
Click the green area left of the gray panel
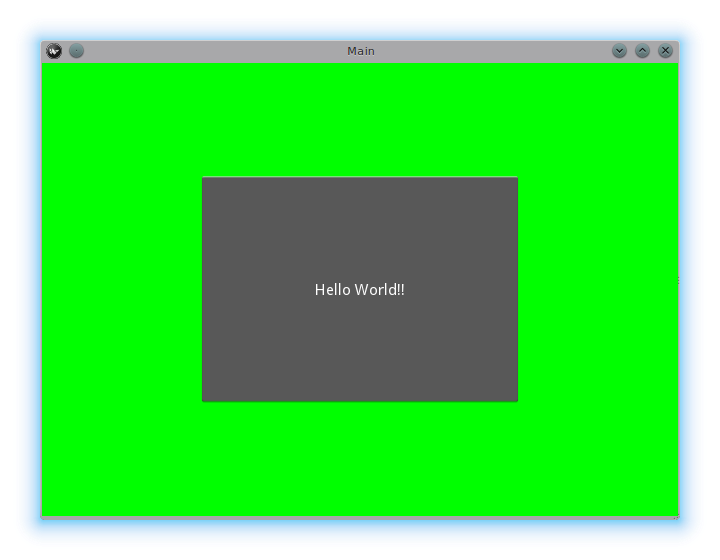click(x=120, y=290)
